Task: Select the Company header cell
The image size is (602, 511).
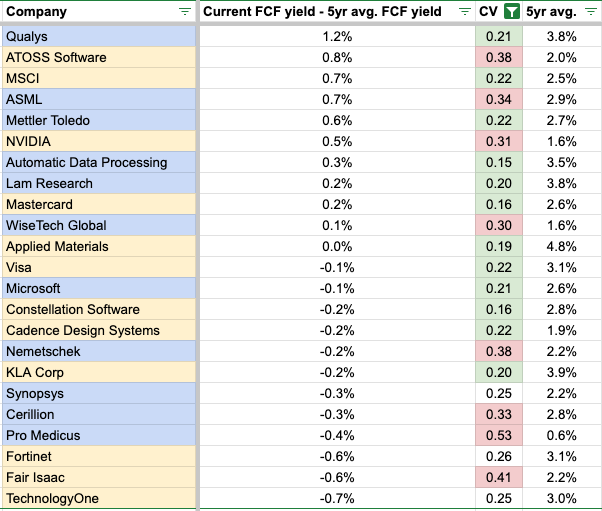Action: point(99,12)
